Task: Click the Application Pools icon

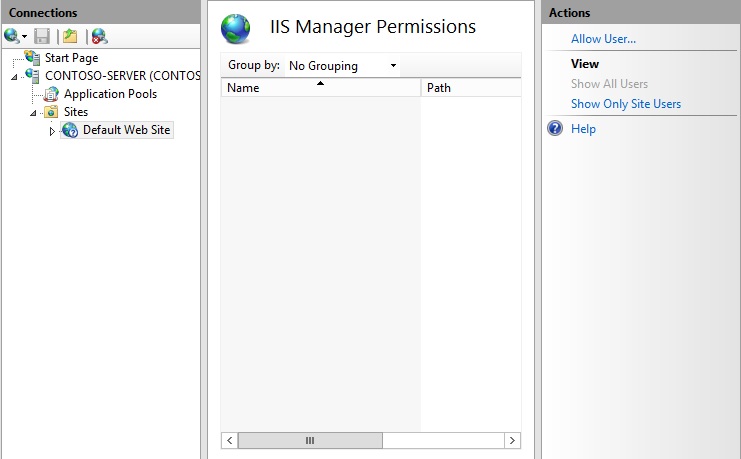Action: tap(52, 94)
